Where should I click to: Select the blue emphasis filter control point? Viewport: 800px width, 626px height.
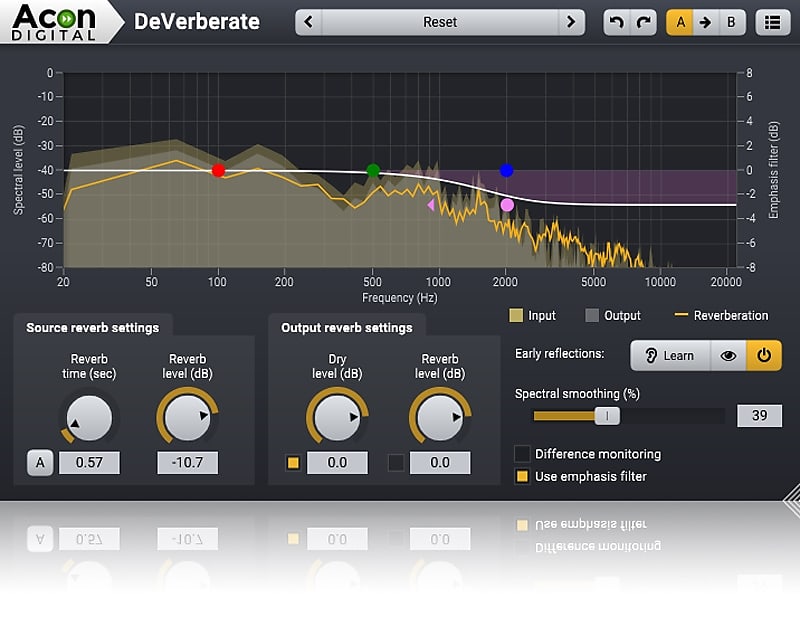[506, 169]
